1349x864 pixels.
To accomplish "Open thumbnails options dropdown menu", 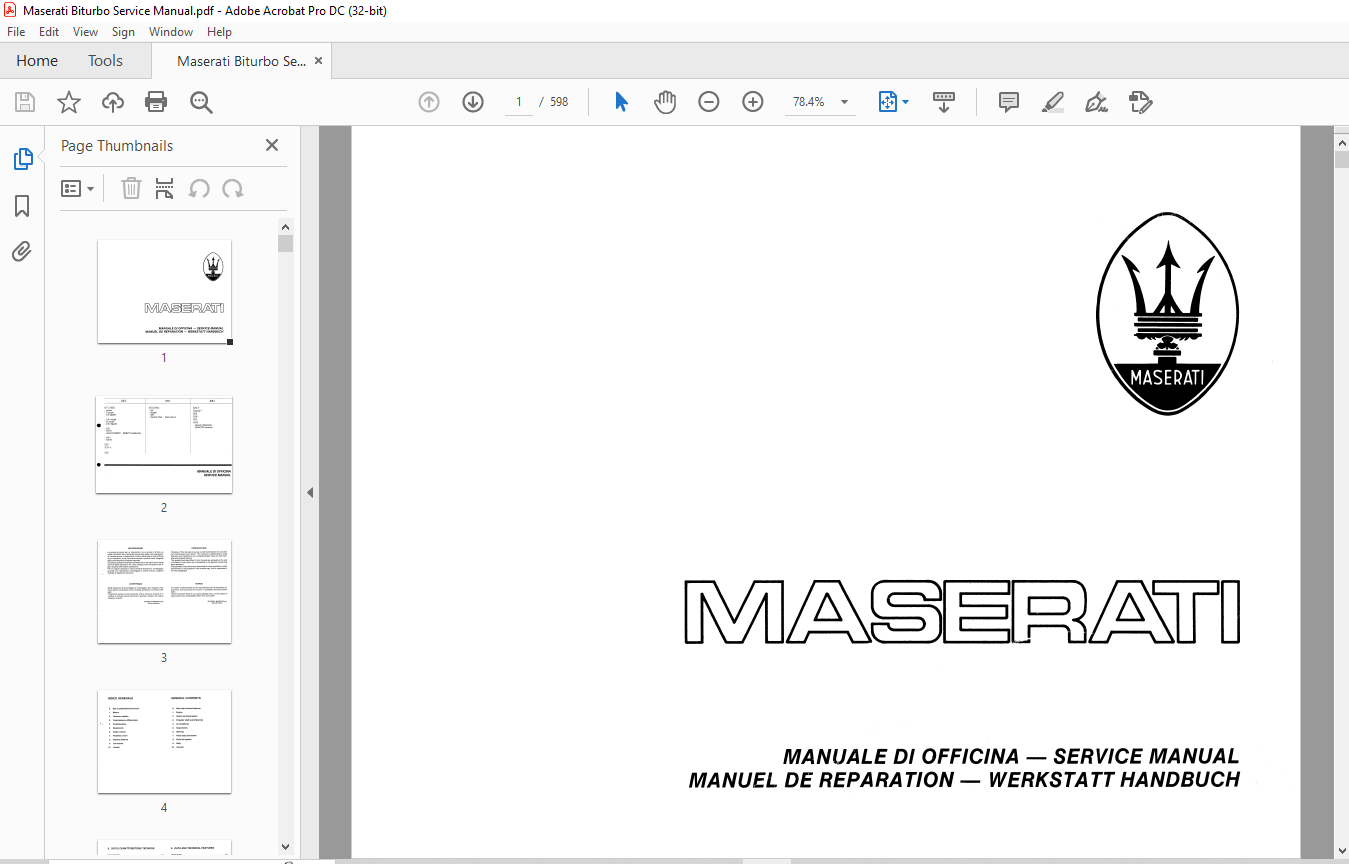I will (x=78, y=188).
